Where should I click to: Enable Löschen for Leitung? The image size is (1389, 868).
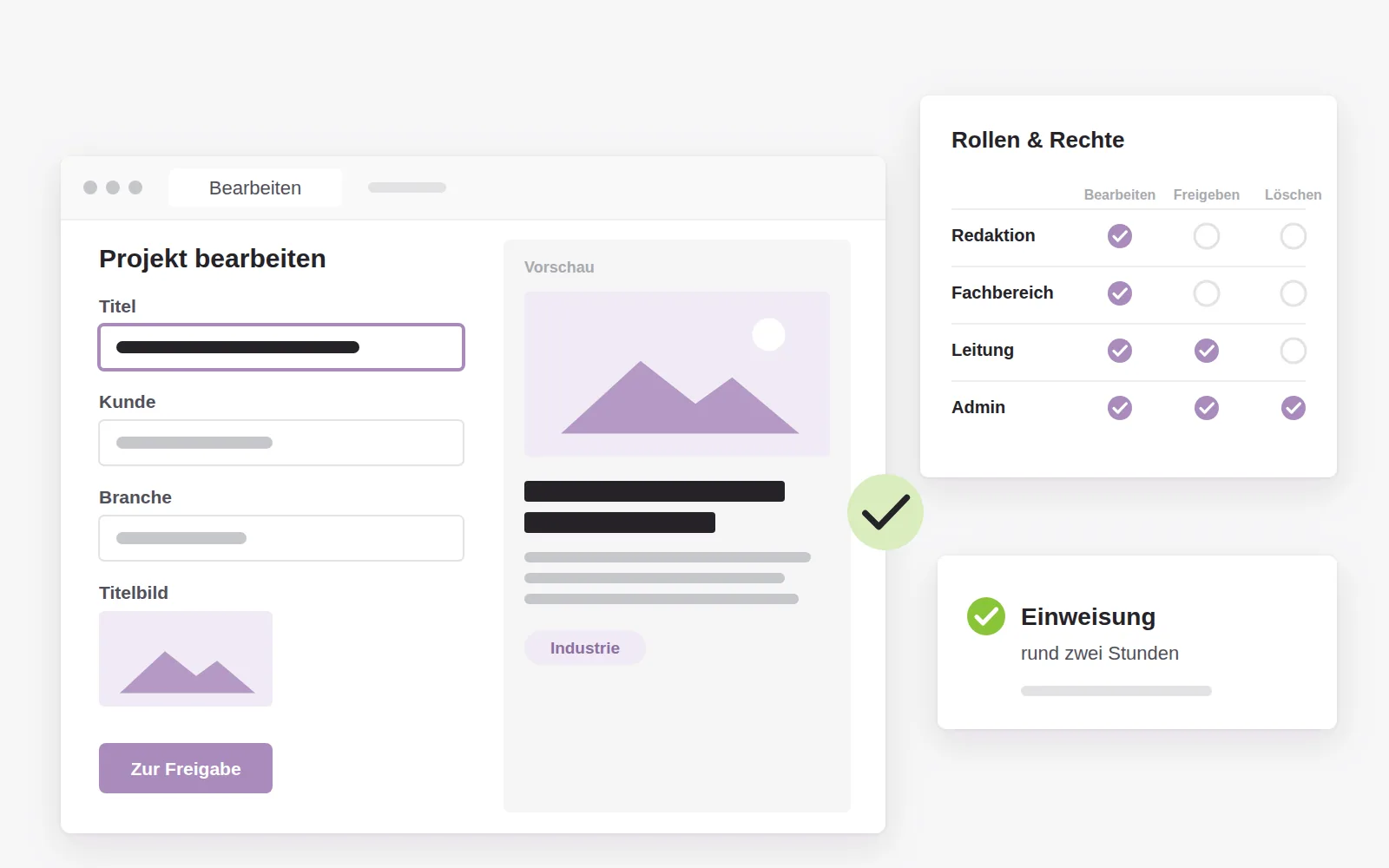[1294, 351]
